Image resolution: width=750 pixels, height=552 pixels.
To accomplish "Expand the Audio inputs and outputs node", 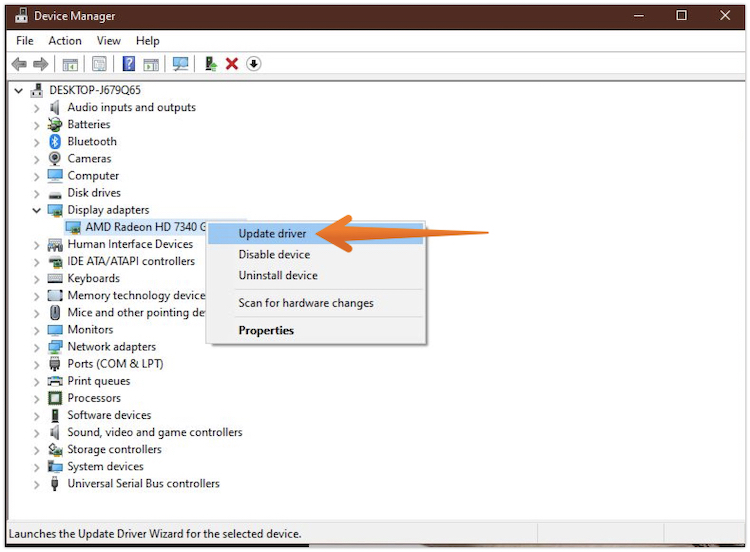I will [x=37, y=108].
